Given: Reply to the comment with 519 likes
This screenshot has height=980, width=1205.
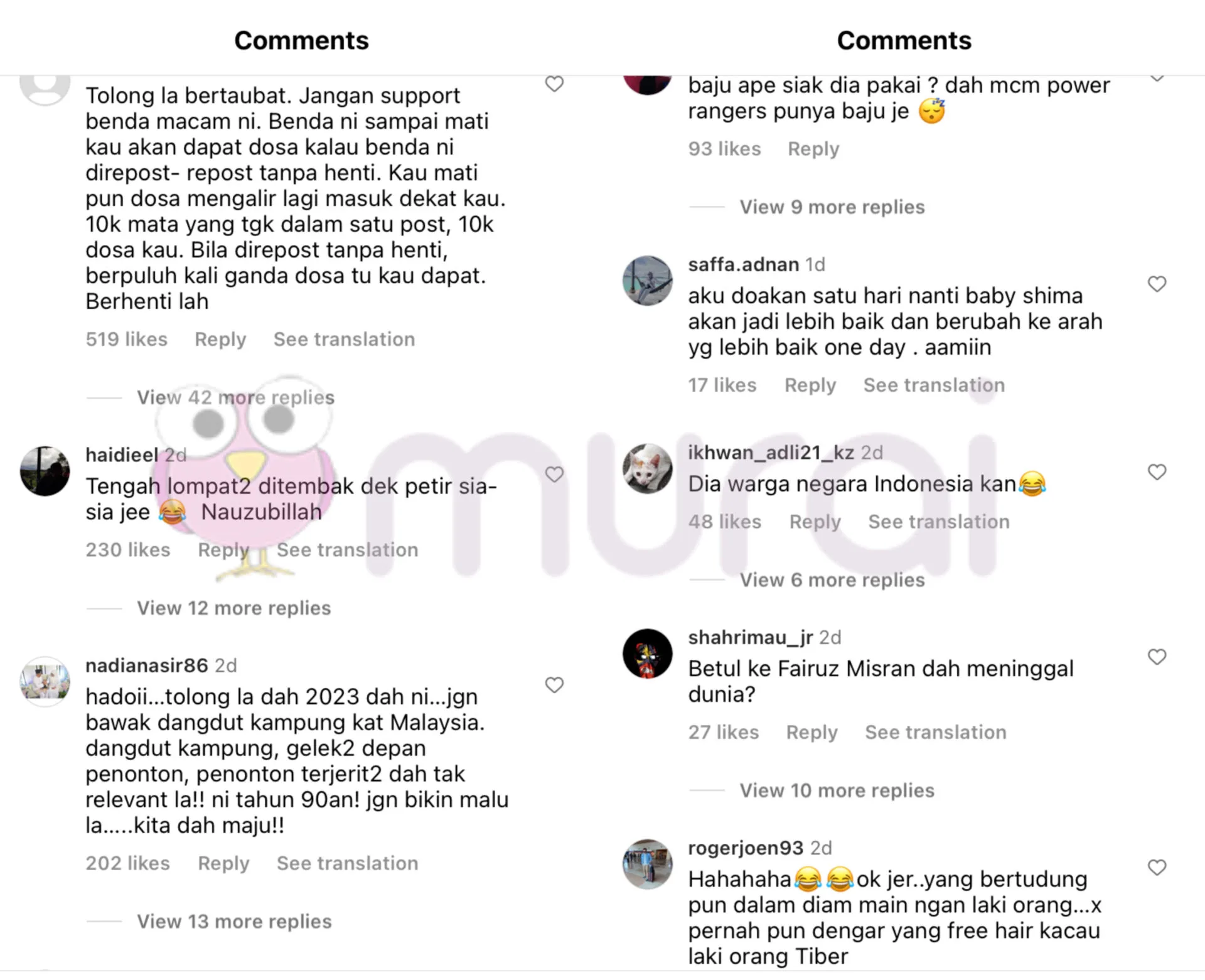Looking at the screenshot, I should click(220, 339).
